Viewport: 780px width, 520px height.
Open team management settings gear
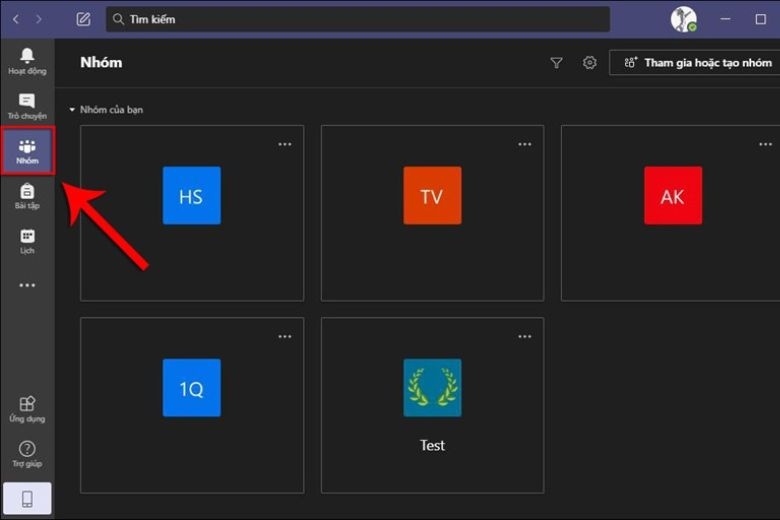point(589,63)
